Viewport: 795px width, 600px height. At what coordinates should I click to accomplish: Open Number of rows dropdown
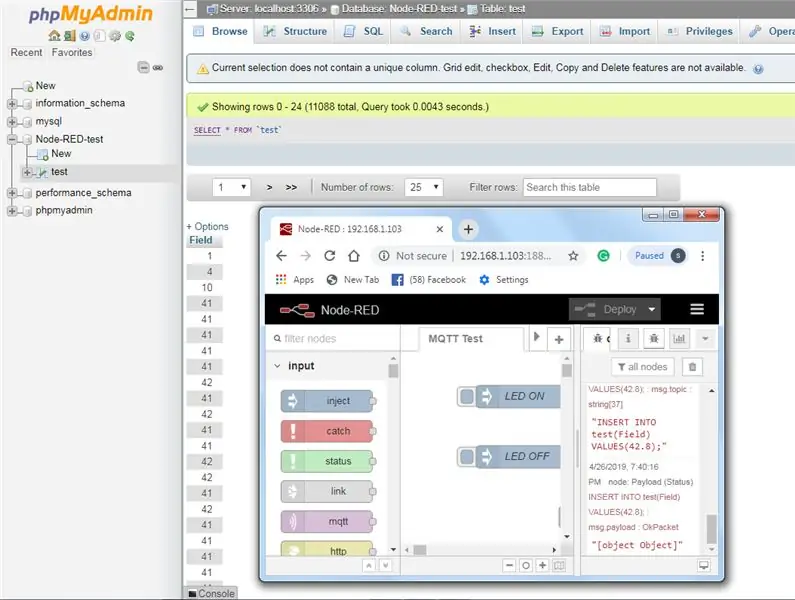click(424, 187)
